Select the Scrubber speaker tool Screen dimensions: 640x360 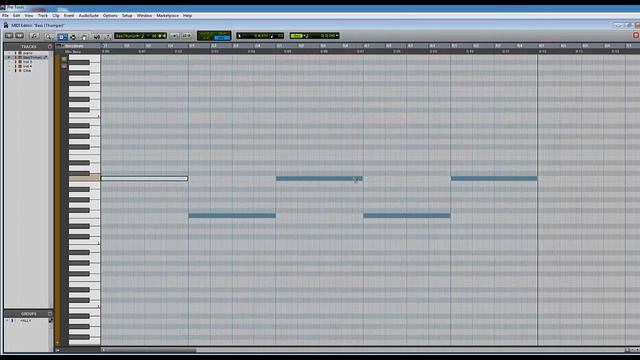97,37
